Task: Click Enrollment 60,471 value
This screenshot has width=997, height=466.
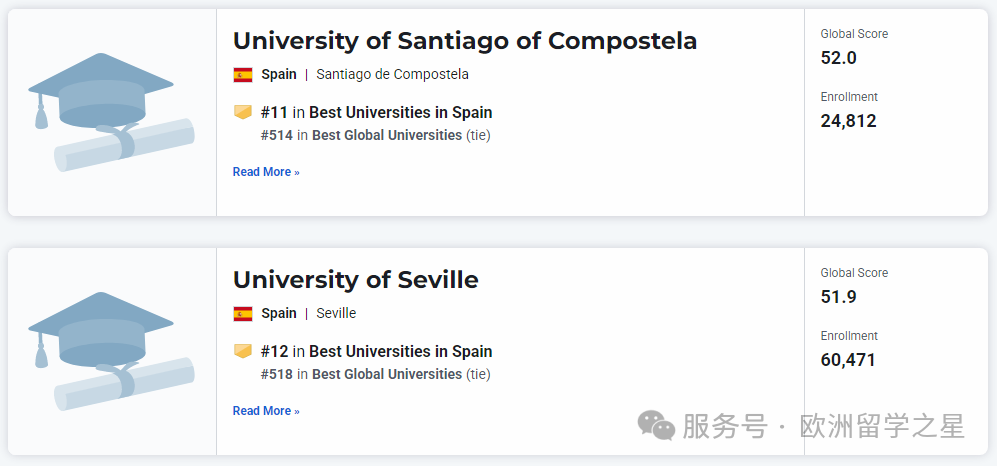Action: (x=848, y=360)
